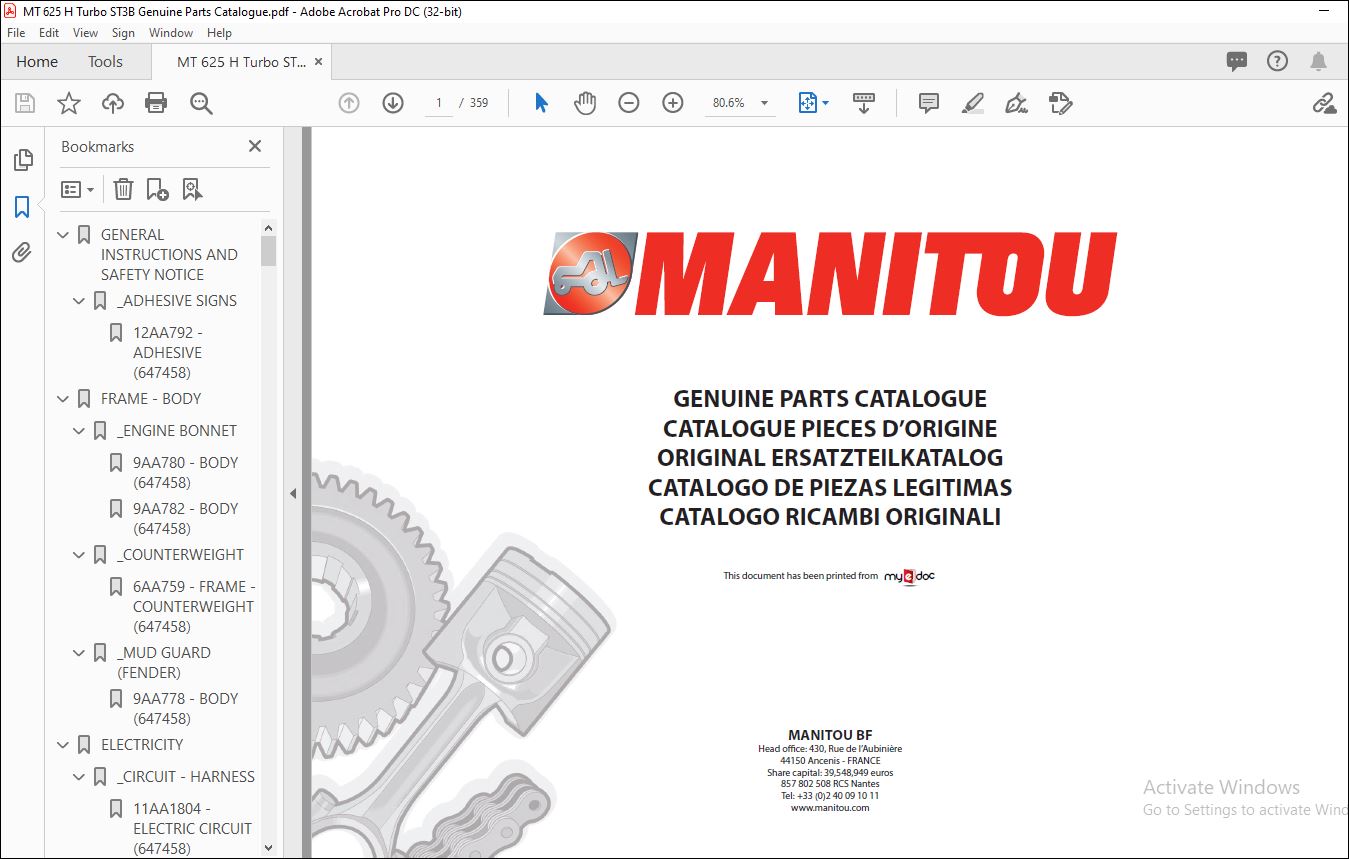Collapse the ELECTRICITY bookmark
This screenshot has width=1349, height=859.
64,745
